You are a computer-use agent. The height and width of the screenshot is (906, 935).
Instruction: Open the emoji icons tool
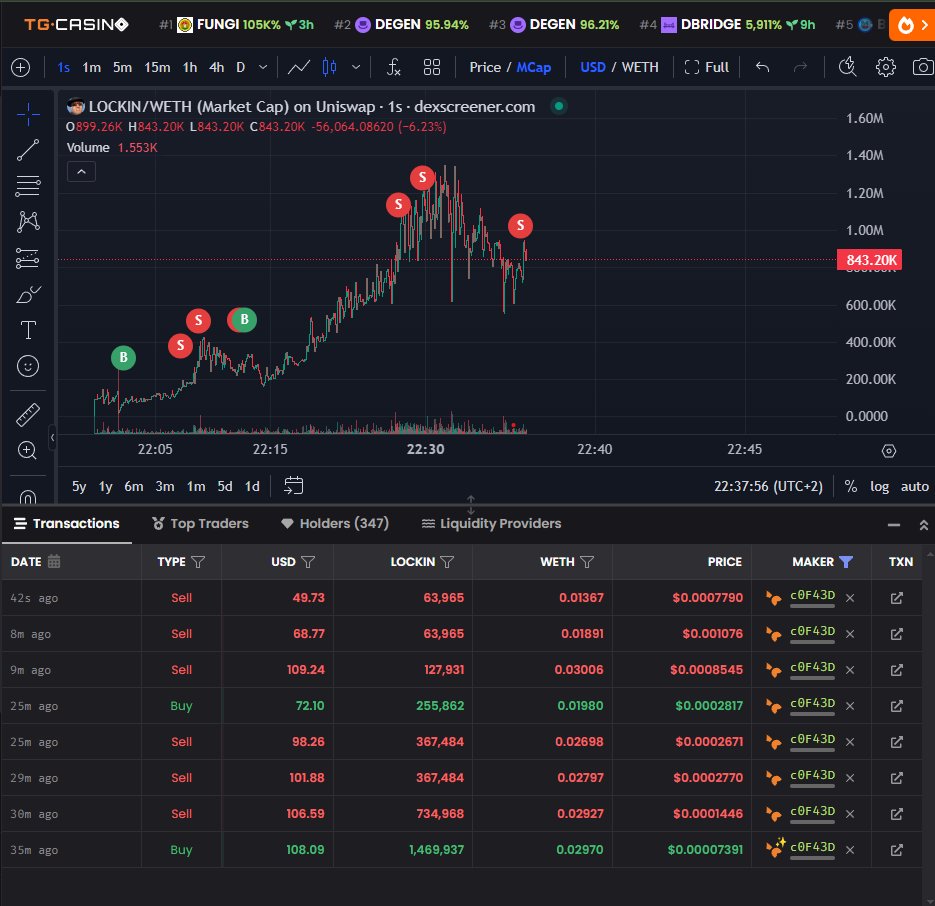coord(27,366)
